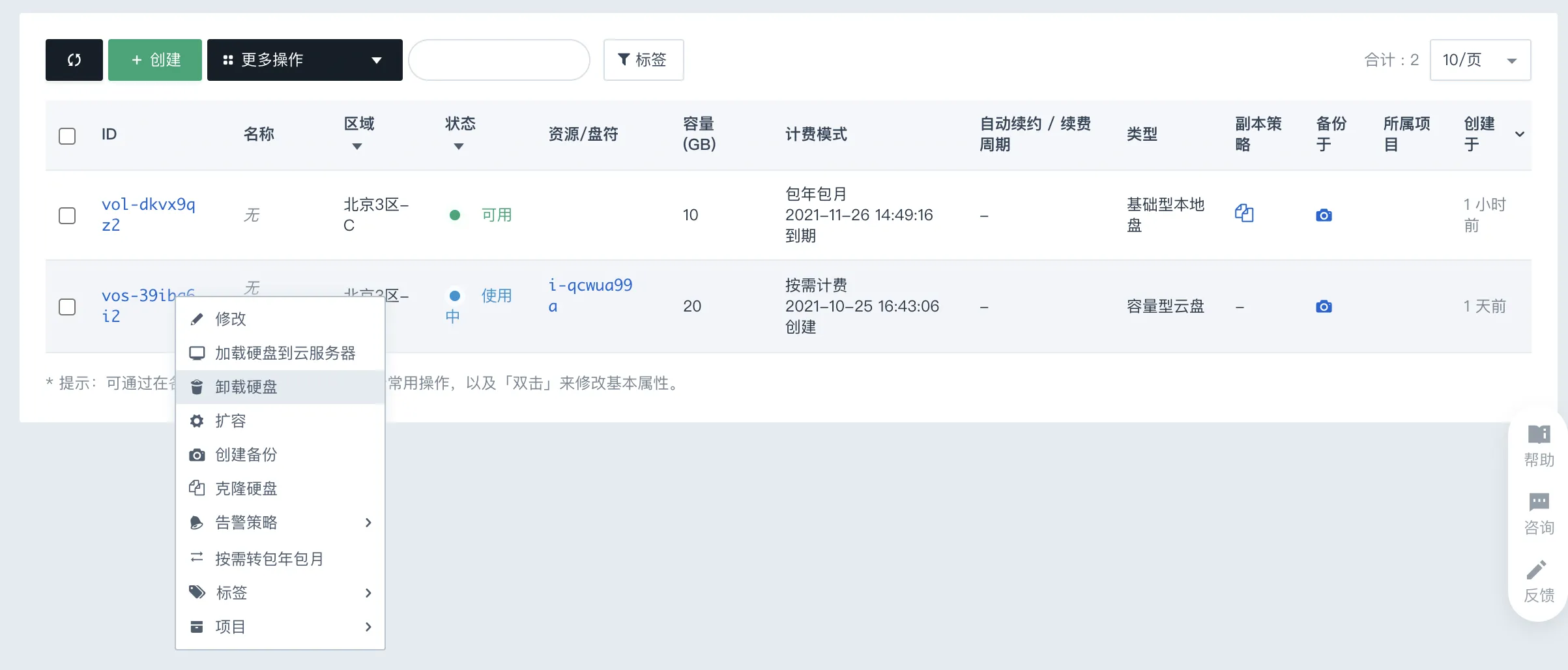The image size is (1568, 670).
Task: Select 扩容 in the context menu
Action: (280, 420)
